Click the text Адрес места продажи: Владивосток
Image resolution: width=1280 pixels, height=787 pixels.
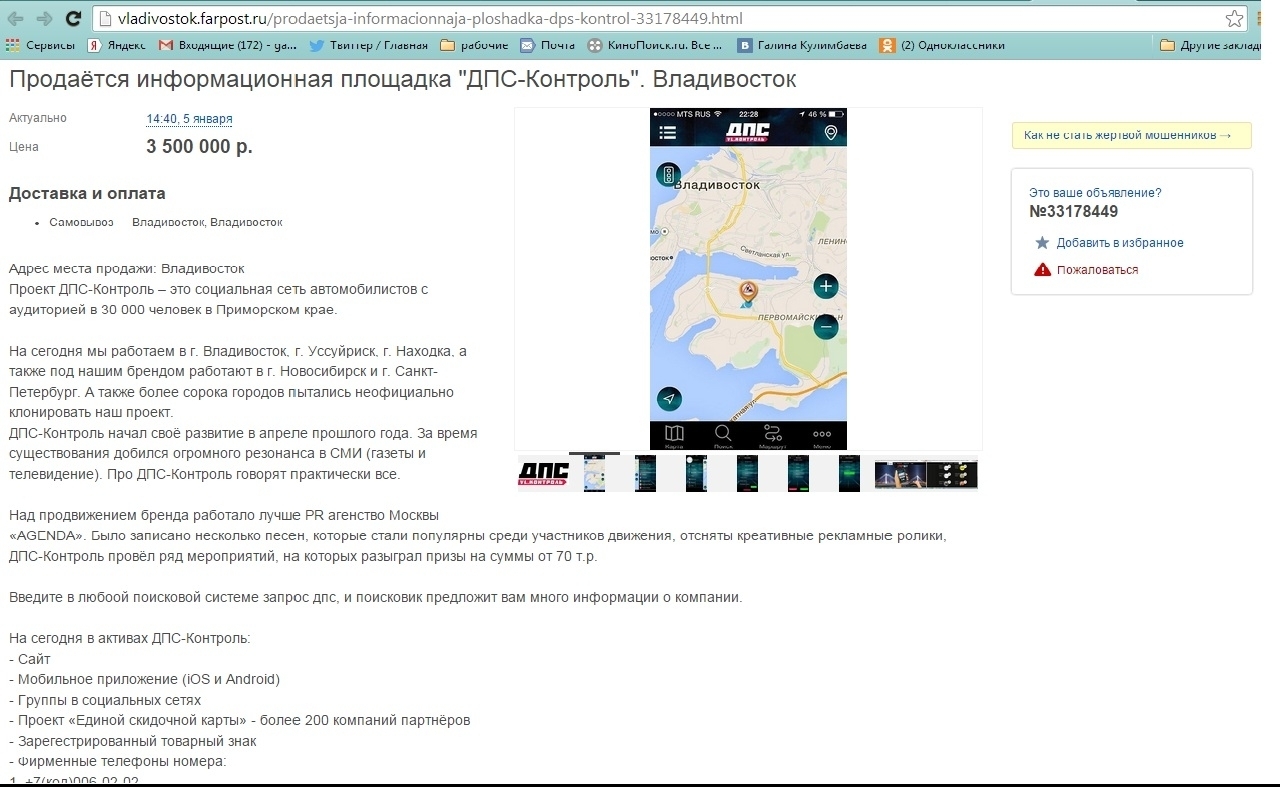(127, 269)
